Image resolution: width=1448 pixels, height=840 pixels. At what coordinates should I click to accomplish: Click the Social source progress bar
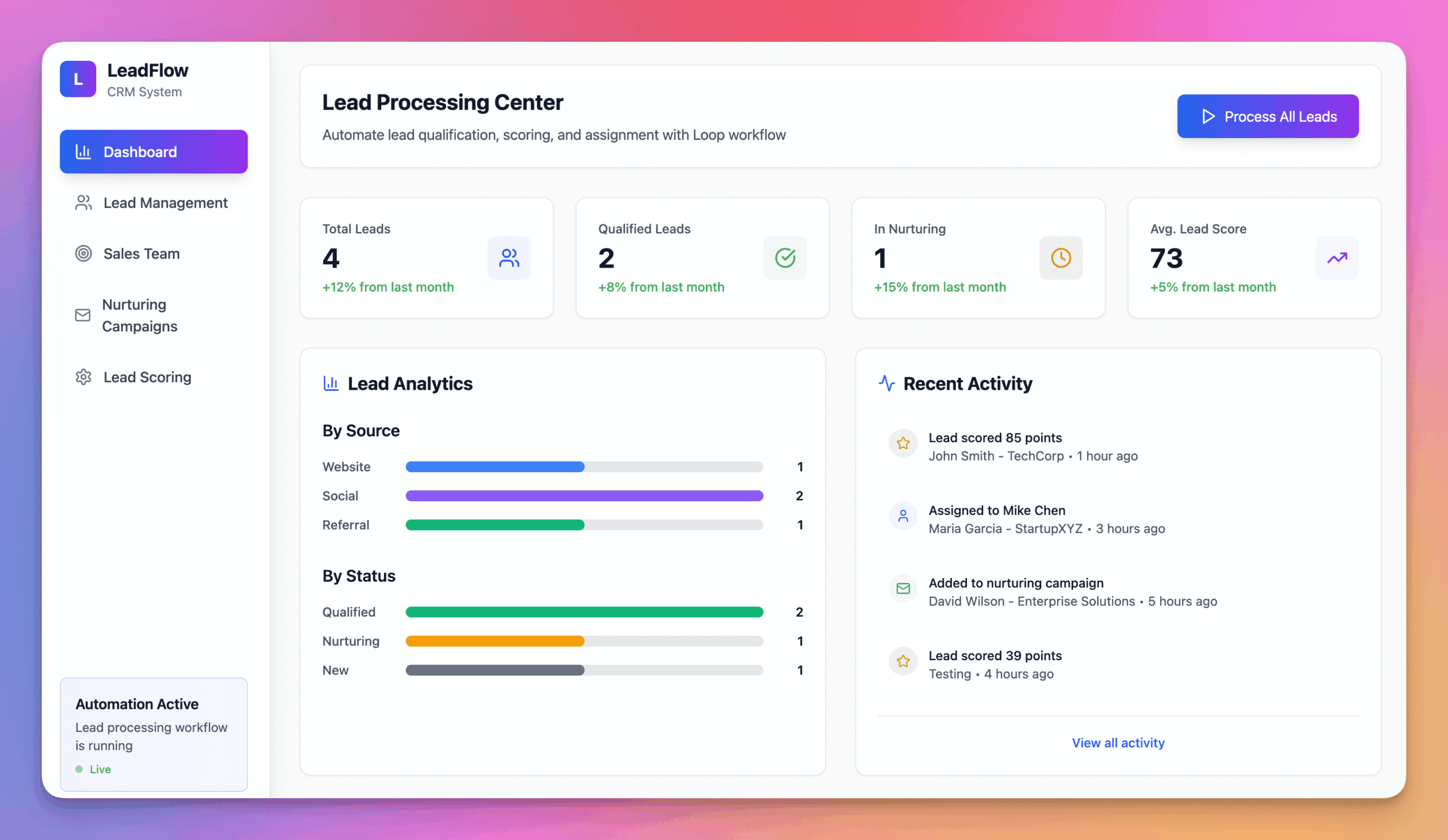click(x=584, y=496)
